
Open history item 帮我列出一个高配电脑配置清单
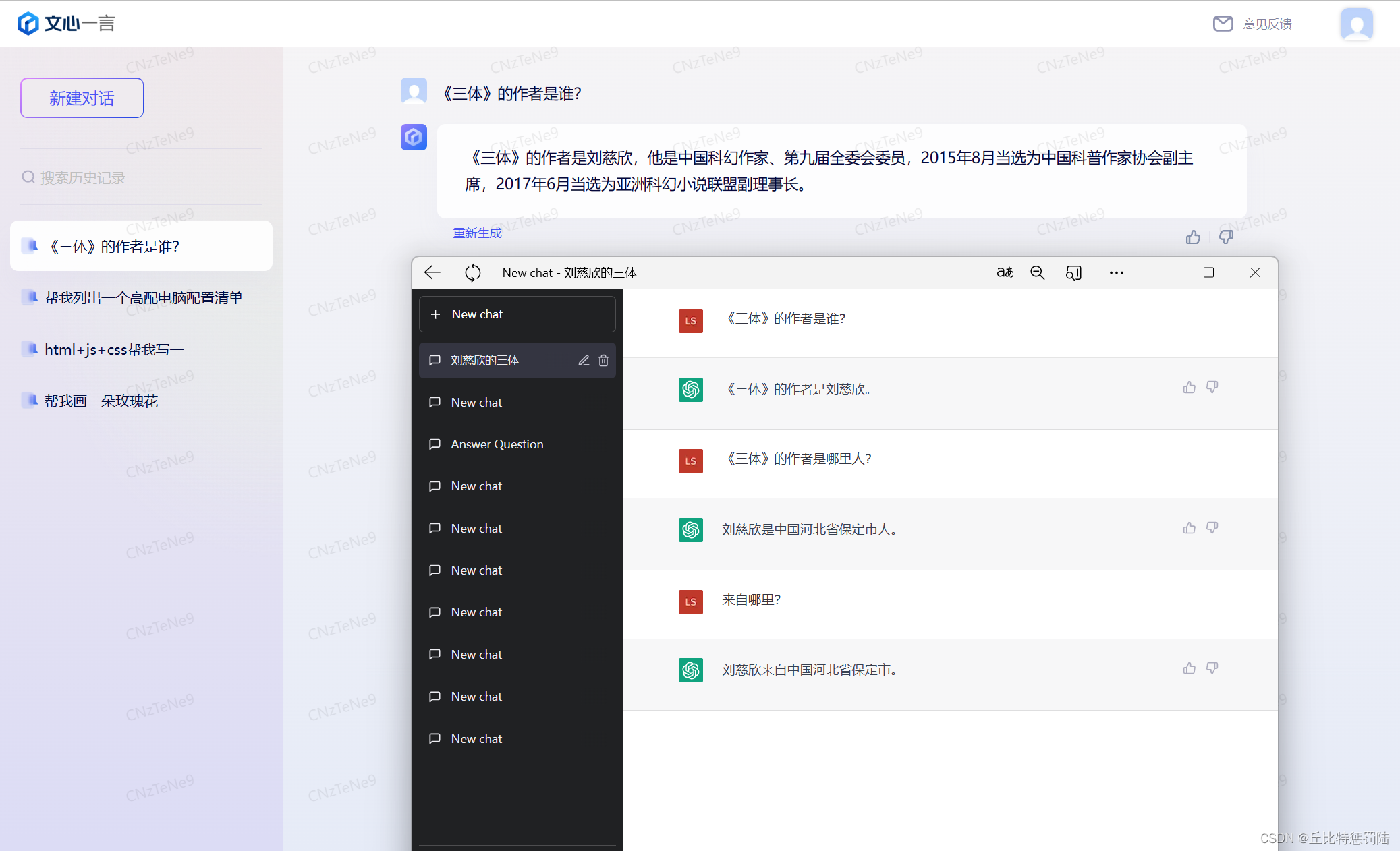click(142, 297)
